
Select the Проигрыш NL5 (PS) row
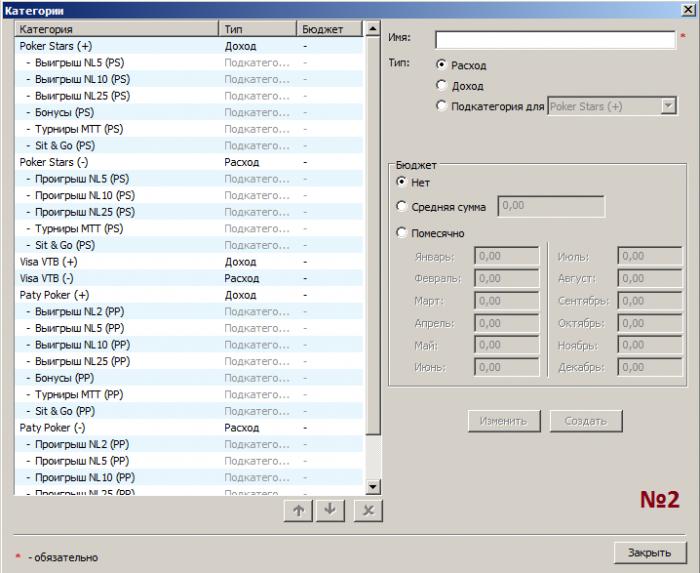pos(189,179)
